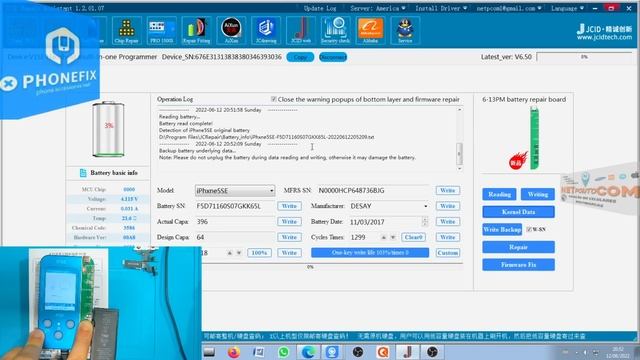This screenshot has height=360, width=640.
Task: Click the Writing button
Action: pyautogui.click(x=538, y=194)
